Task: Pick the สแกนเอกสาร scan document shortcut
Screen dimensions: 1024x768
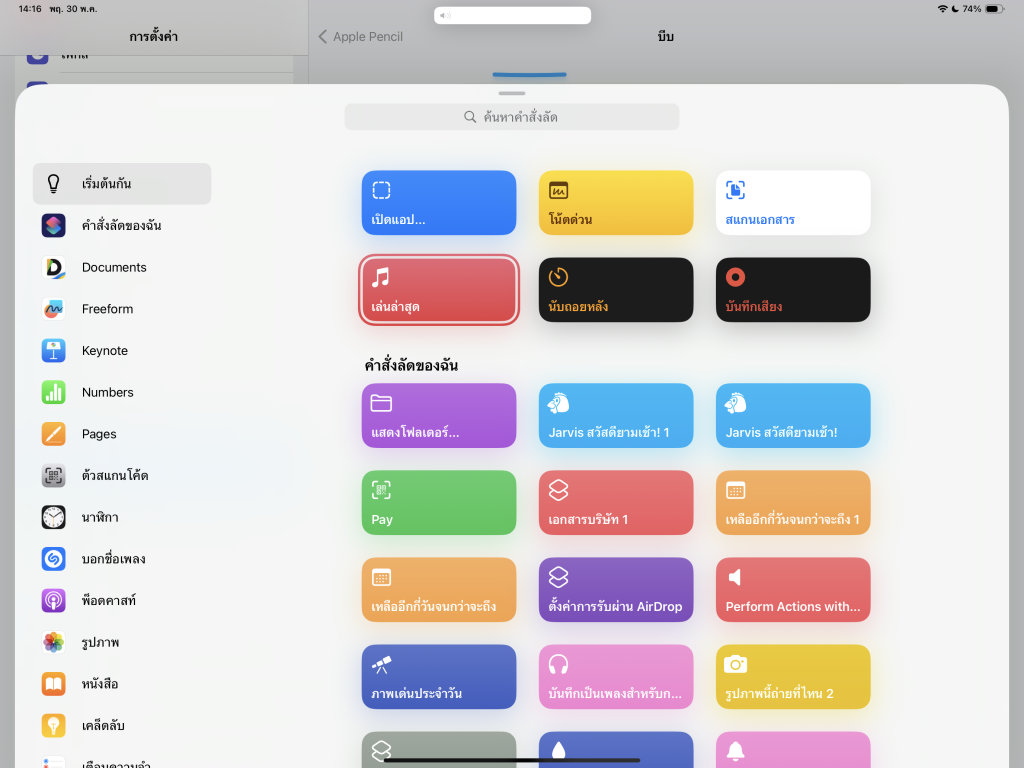Action: coord(793,203)
